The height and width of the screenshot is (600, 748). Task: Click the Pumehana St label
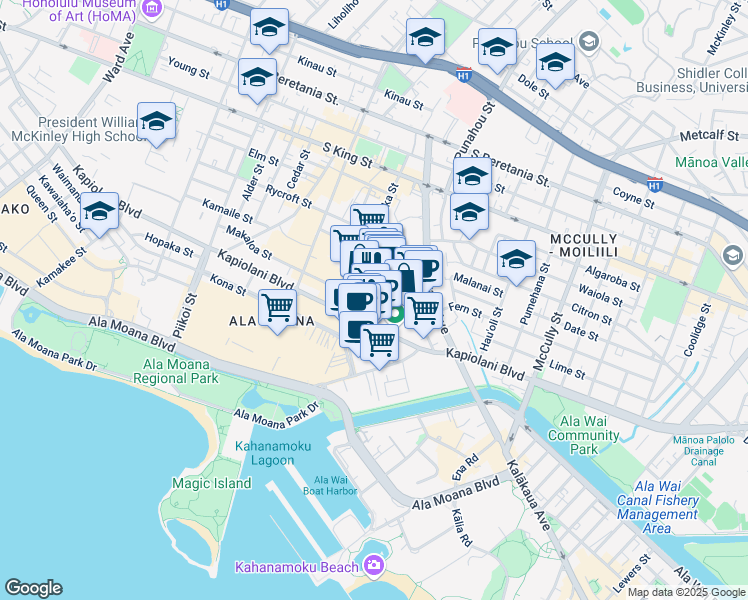(x=535, y=294)
